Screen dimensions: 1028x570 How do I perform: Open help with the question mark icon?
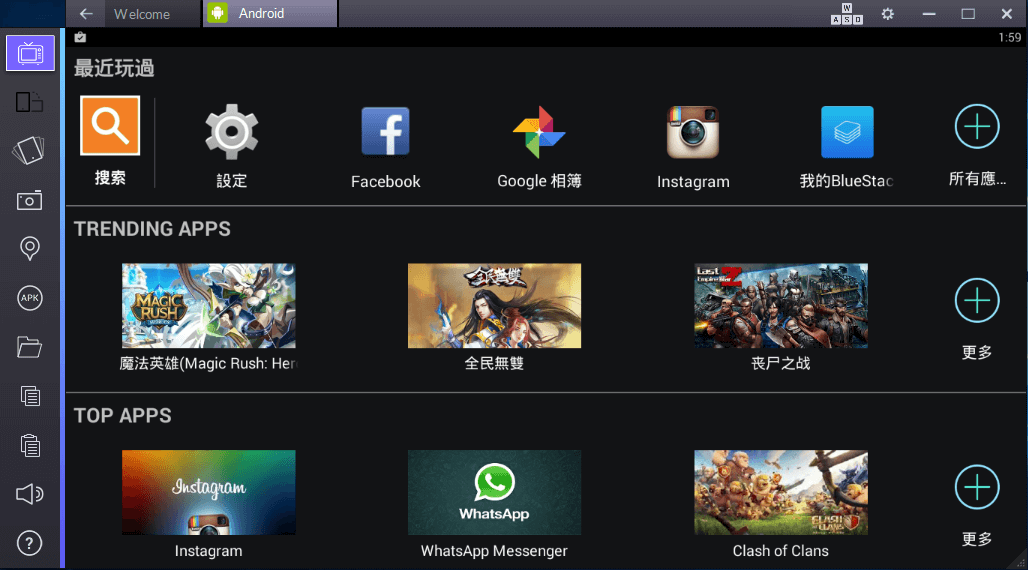point(30,543)
